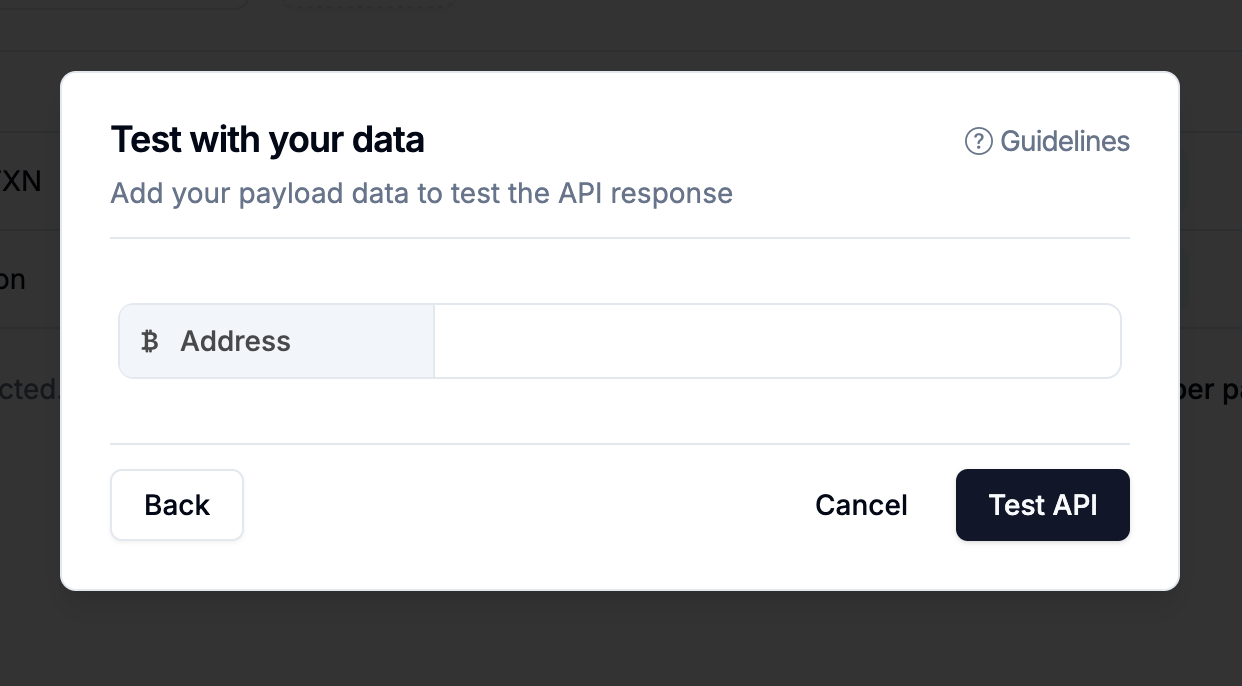This screenshot has height=686, width=1242.
Task: Dismiss dialog by clicking dimmed backdrop below it
Action: tap(620, 640)
